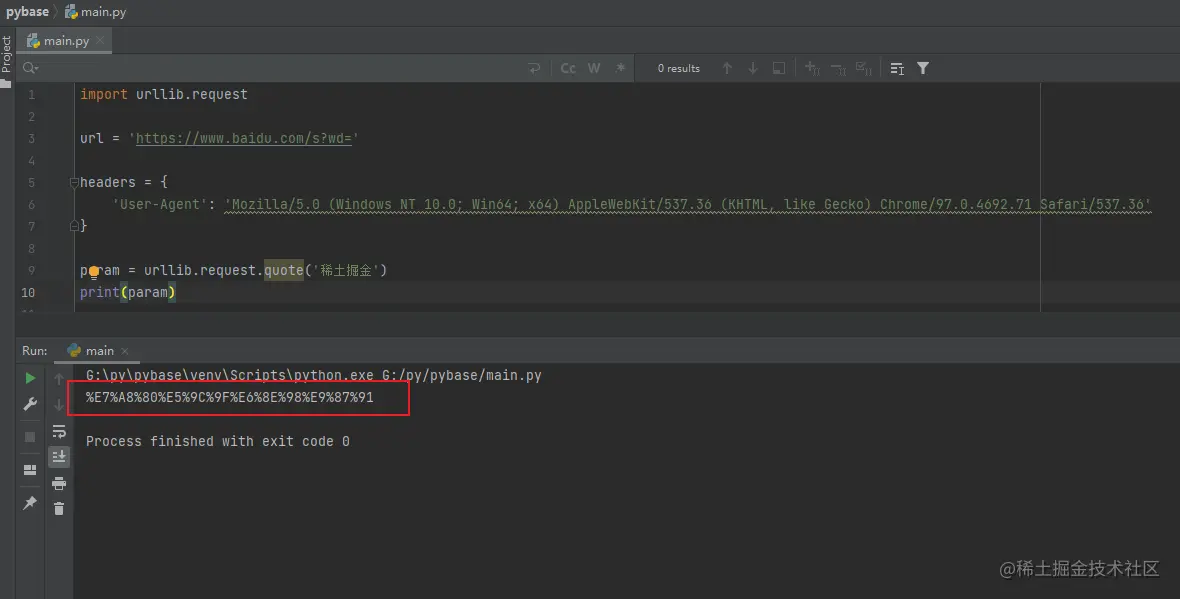Click the main.py breadcrumb in navigation bar
Image resolution: width=1180 pixels, height=599 pixels.
pos(96,12)
